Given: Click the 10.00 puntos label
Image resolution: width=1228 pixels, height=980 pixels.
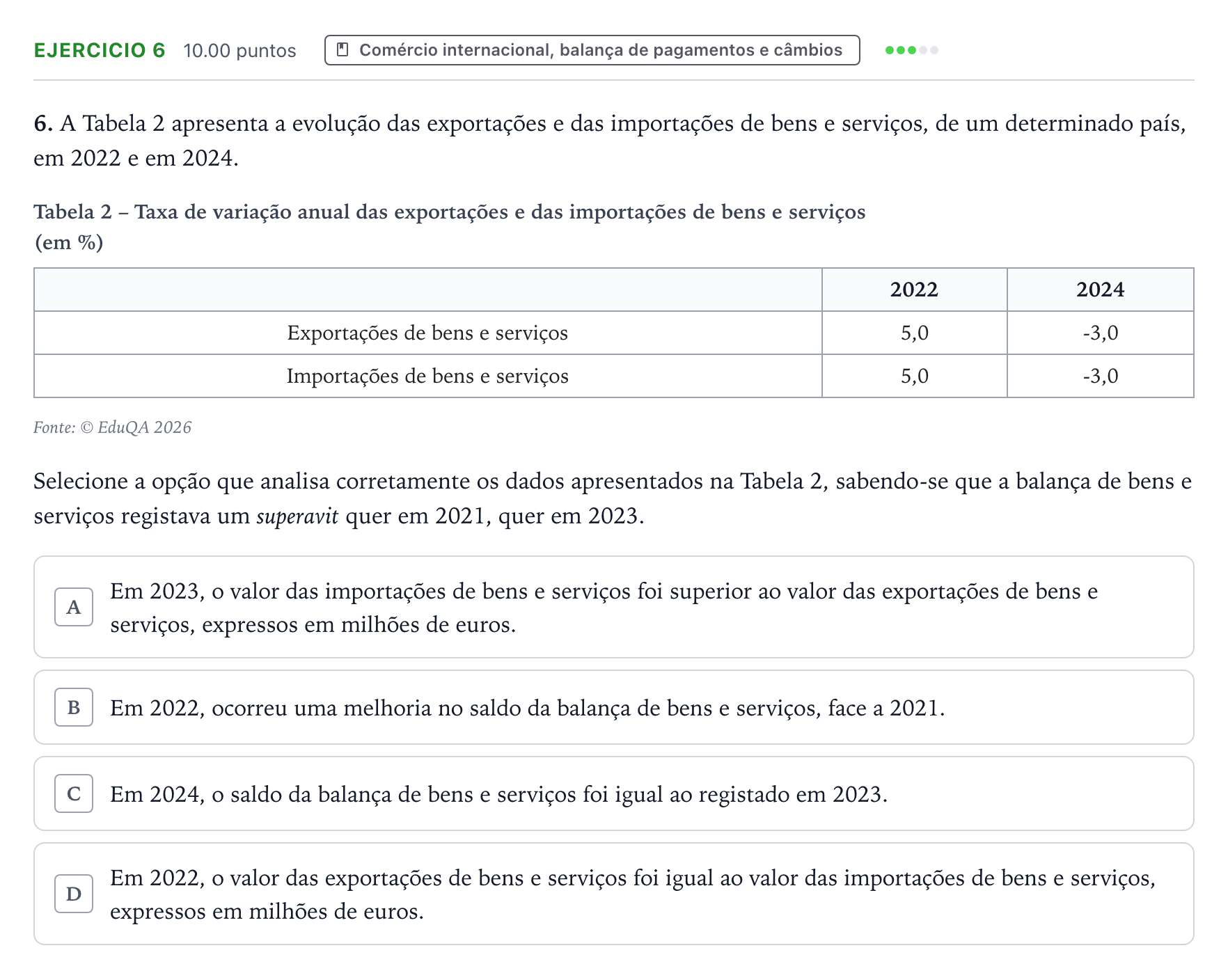Looking at the screenshot, I should point(239,51).
